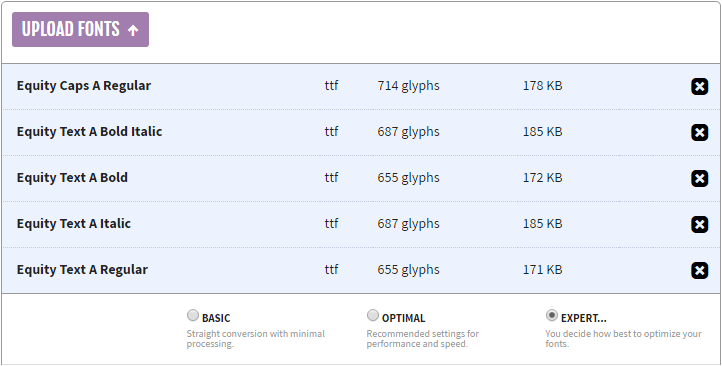Click the You decide how best description
Screen dimensions: 722x366
click(x=623, y=339)
